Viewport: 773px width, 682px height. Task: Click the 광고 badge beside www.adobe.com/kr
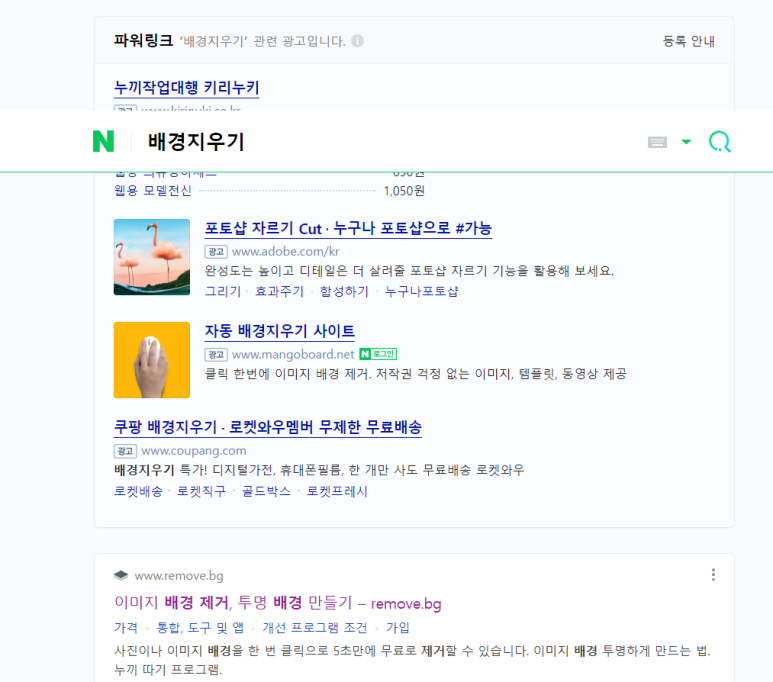click(x=216, y=251)
